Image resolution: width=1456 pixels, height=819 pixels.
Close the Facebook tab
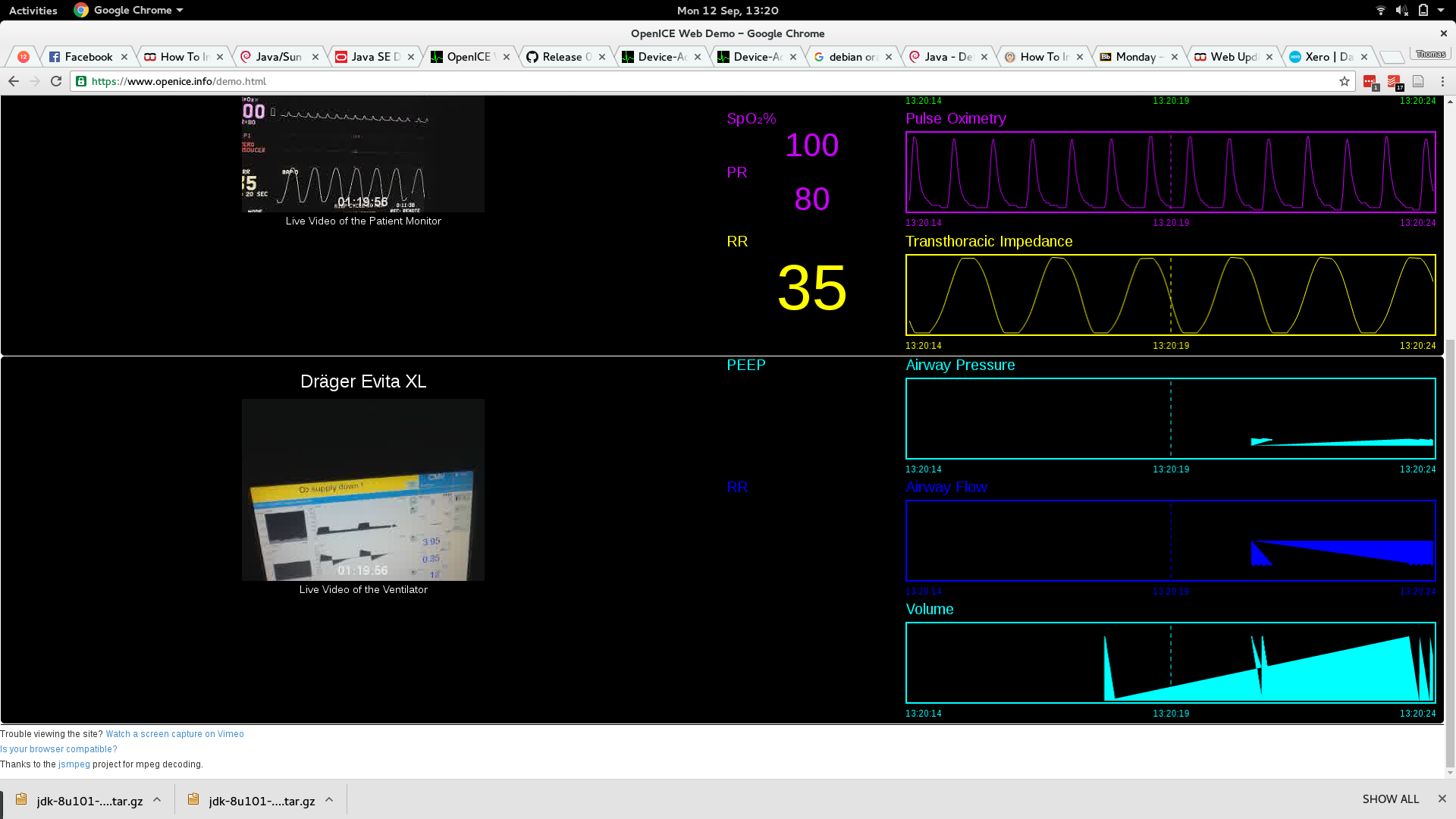point(124,57)
